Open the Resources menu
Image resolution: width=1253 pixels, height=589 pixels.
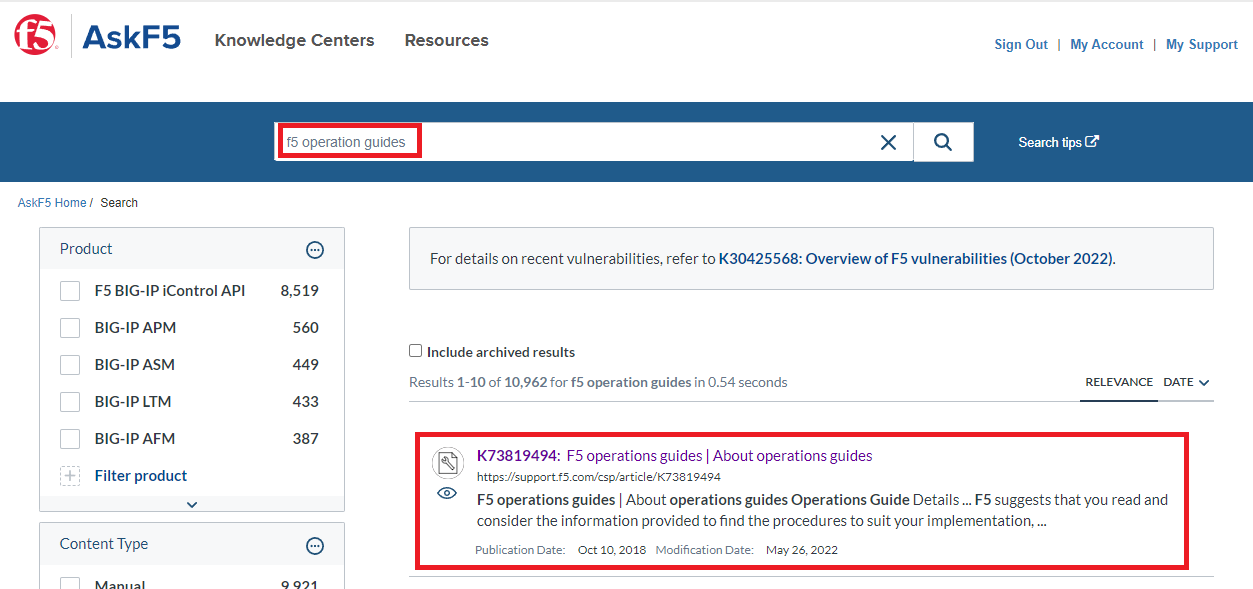[x=446, y=40]
